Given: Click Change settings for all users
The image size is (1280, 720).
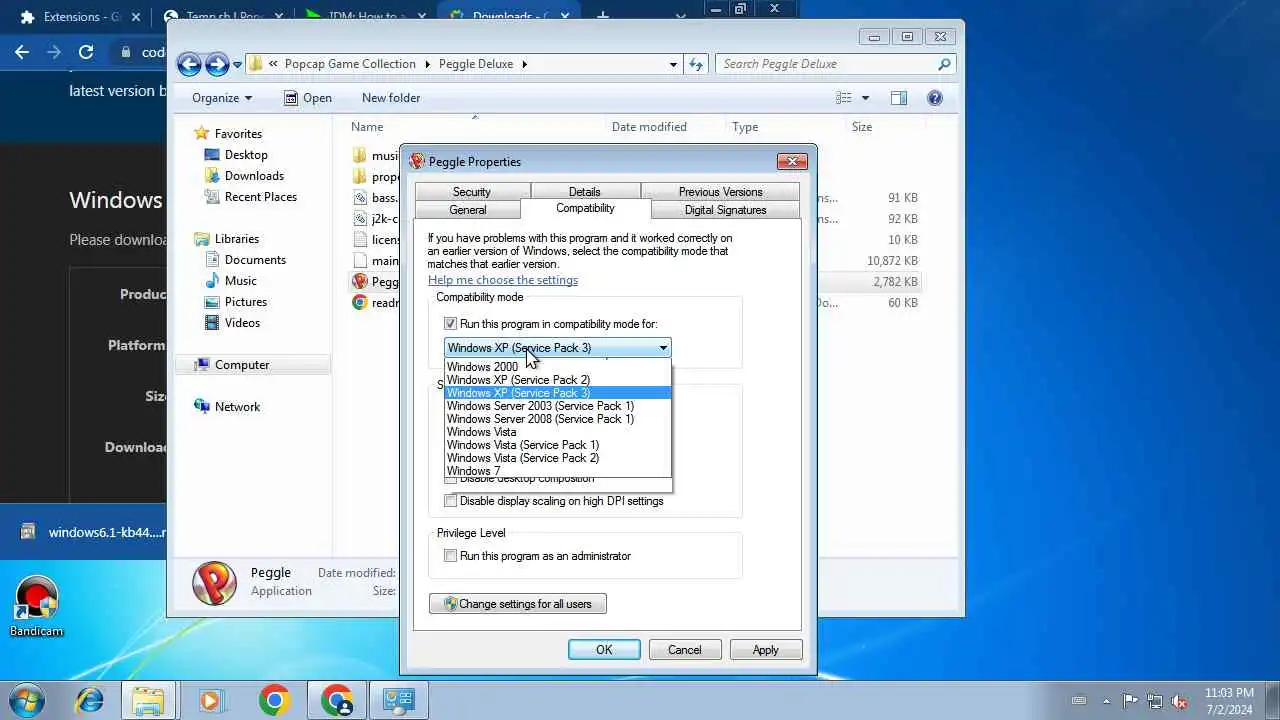Looking at the screenshot, I should pyautogui.click(x=518, y=604).
